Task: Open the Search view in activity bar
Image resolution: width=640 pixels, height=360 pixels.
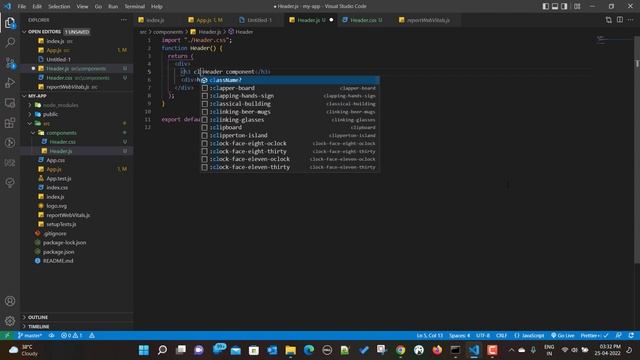Action: (x=10, y=42)
